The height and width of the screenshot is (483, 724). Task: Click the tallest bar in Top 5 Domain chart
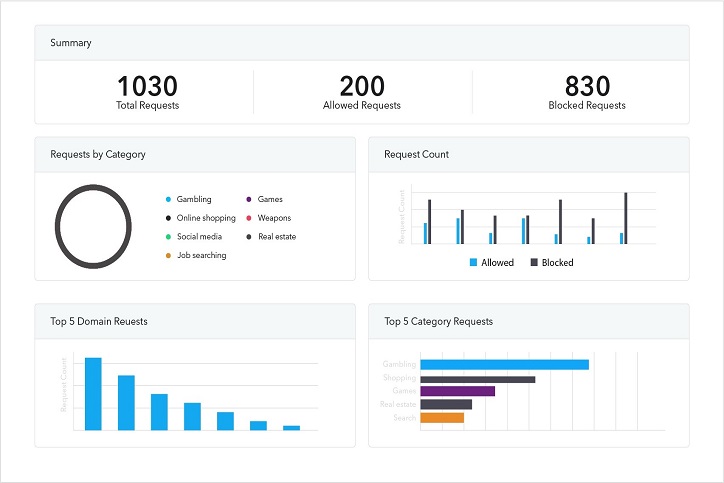pyautogui.click(x=93, y=394)
